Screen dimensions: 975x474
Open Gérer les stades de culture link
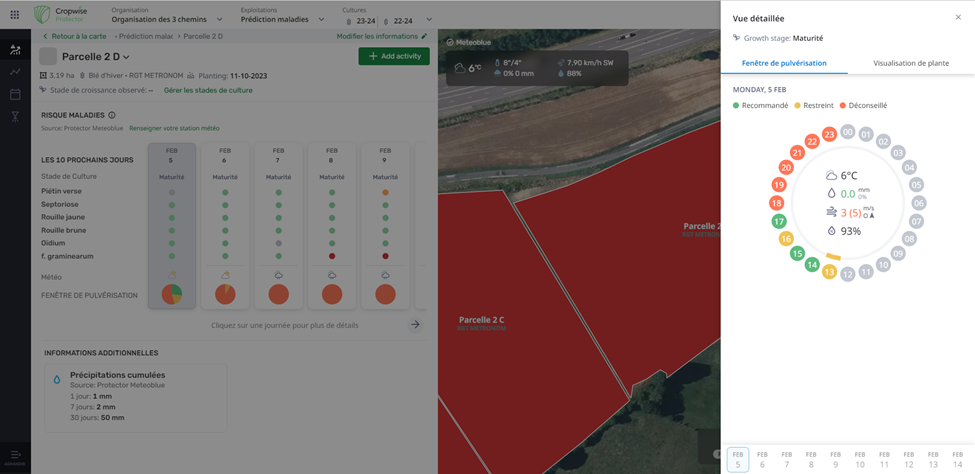pyautogui.click(x=208, y=91)
